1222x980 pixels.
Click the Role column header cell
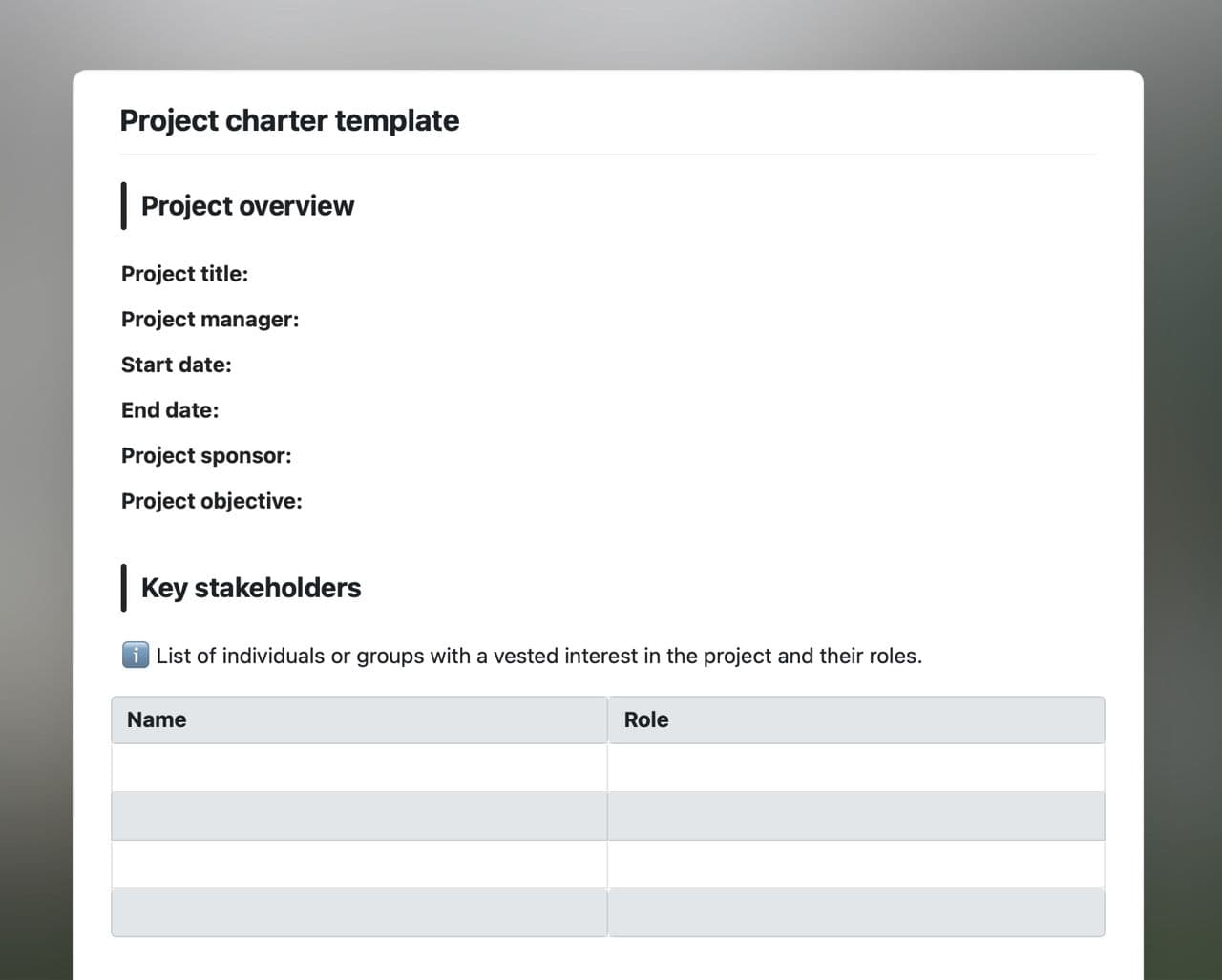pyautogui.click(x=855, y=720)
